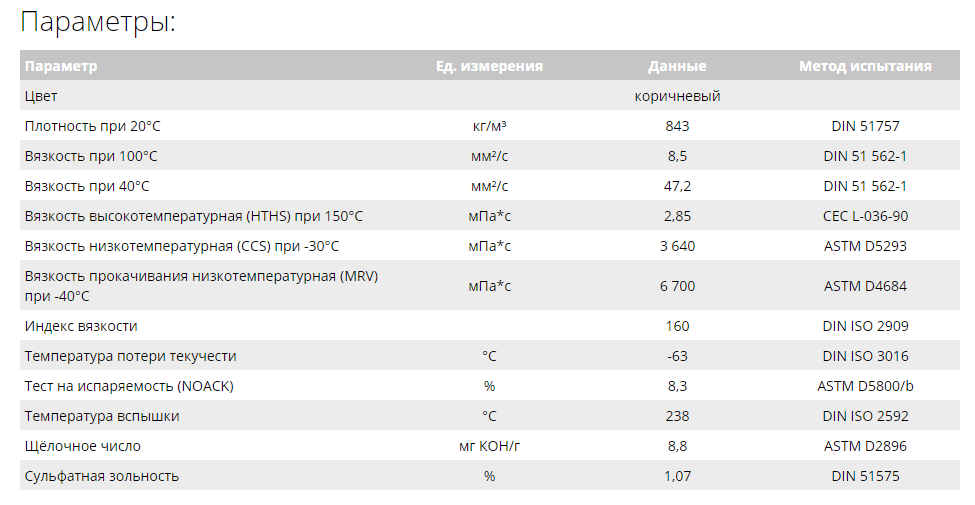Click the 'Тест на испаряемость (NOACK)' label
The height and width of the screenshot is (505, 975).
(x=129, y=386)
